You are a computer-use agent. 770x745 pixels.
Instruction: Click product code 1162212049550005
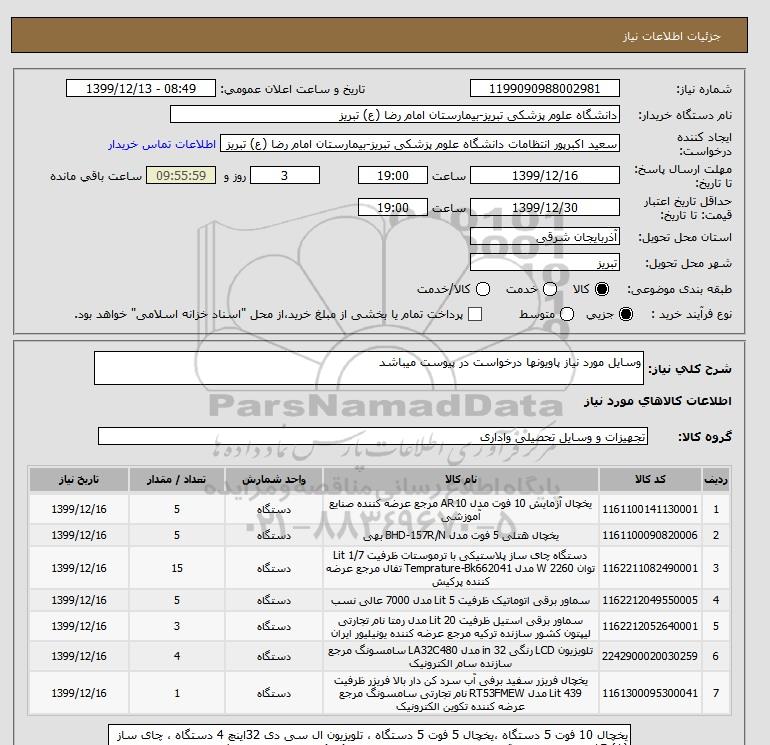(x=650, y=600)
